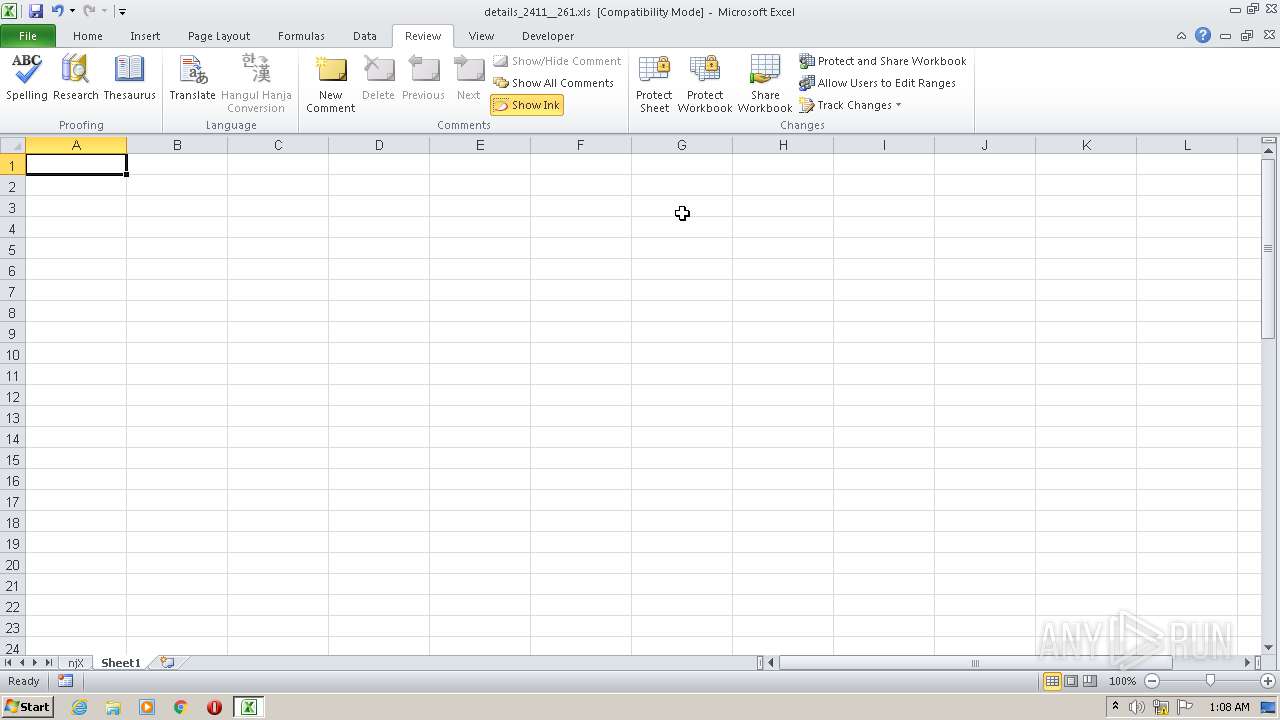Switch to Normal view in status bar
This screenshot has height=720, width=1280.
coord(1052,681)
